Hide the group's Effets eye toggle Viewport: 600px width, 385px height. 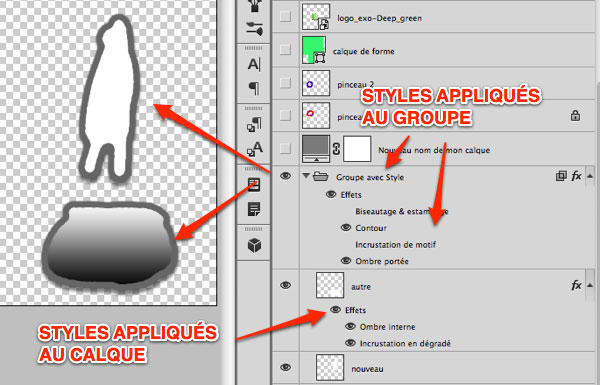pyautogui.click(x=331, y=194)
